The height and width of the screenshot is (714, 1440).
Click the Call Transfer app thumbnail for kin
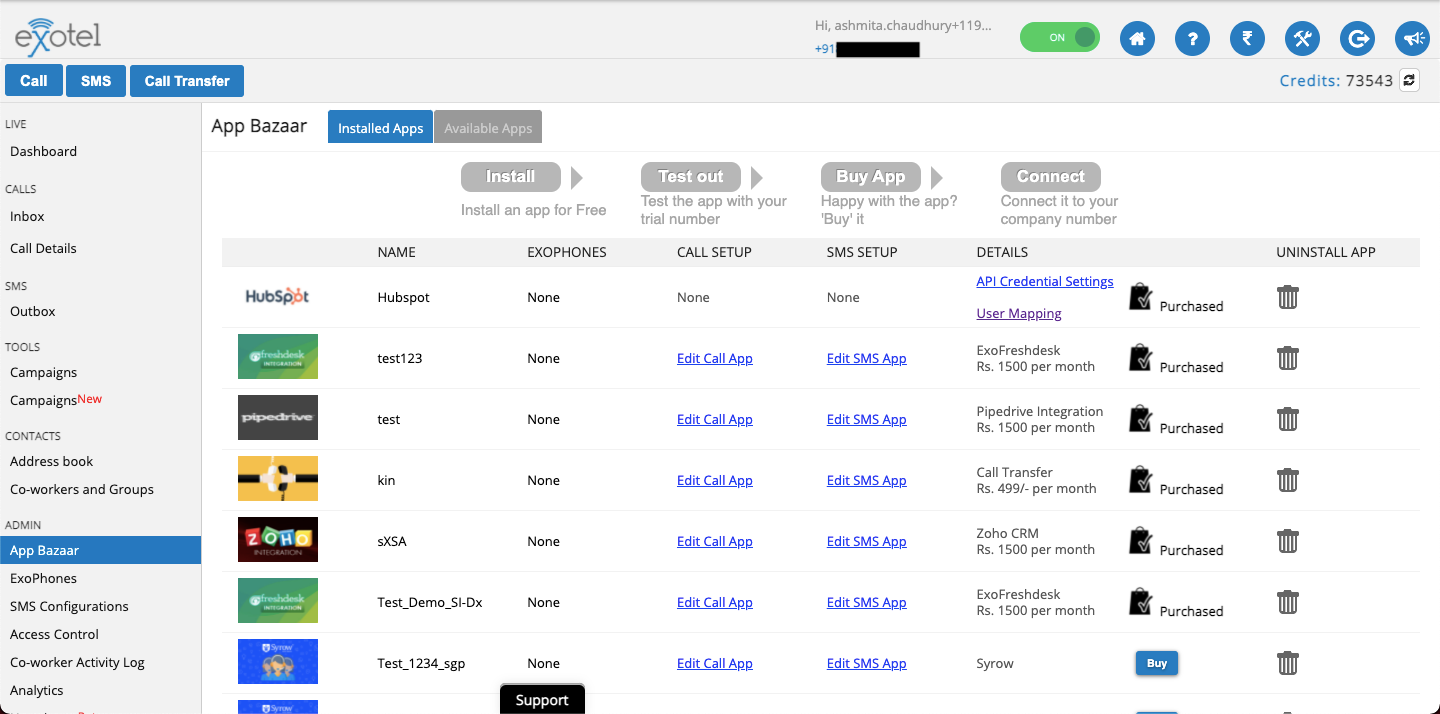[x=278, y=479]
